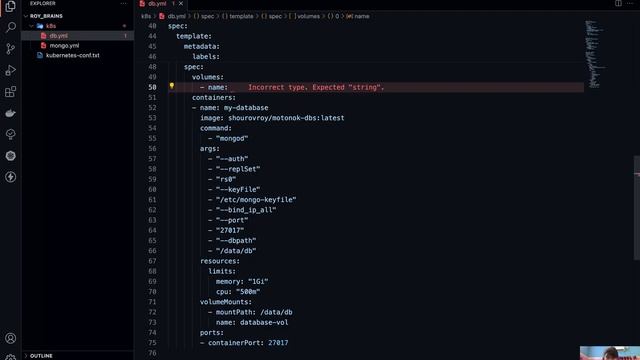Click the '"--keyFile"' argument line
This screenshot has height=360, width=640.
pos(238,189)
